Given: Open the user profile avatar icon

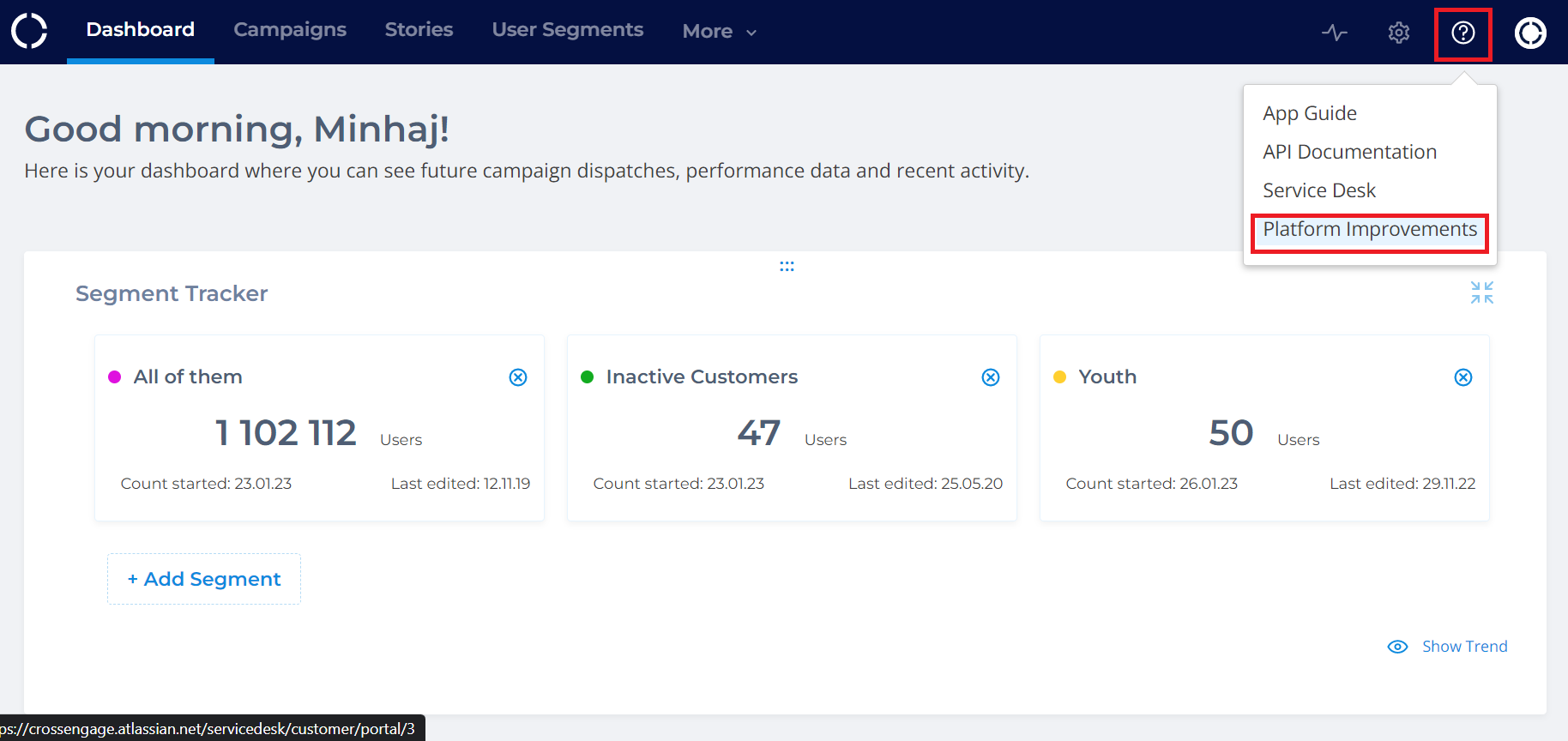Looking at the screenshot, I should 1530,33.
